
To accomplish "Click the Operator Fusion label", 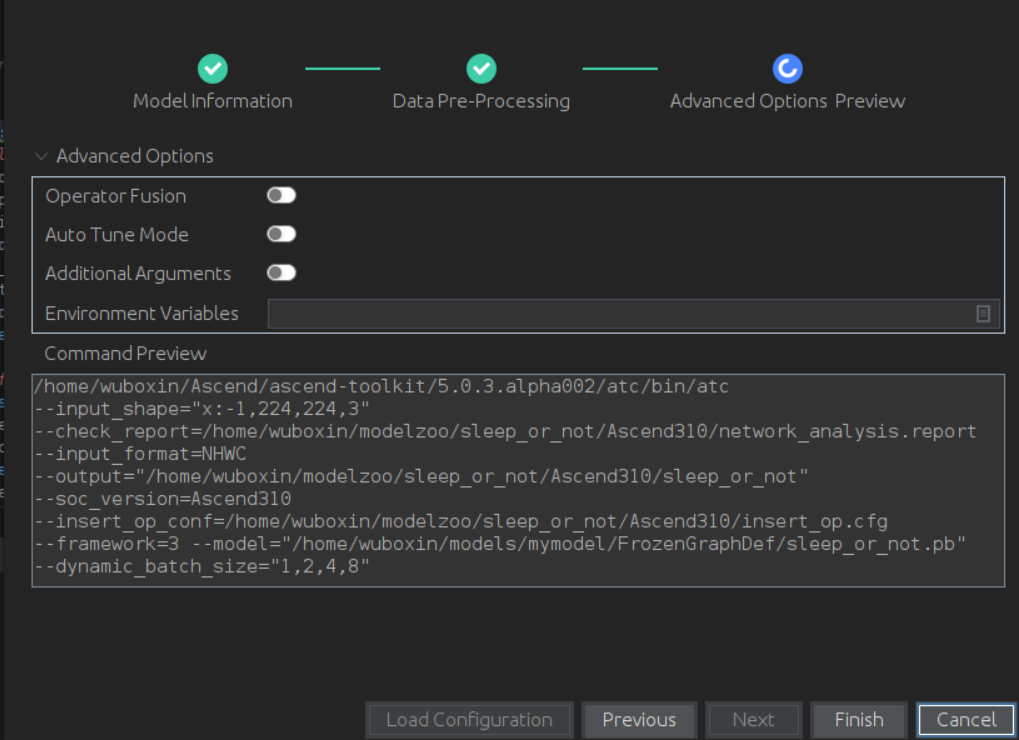I will pos(116,196).
